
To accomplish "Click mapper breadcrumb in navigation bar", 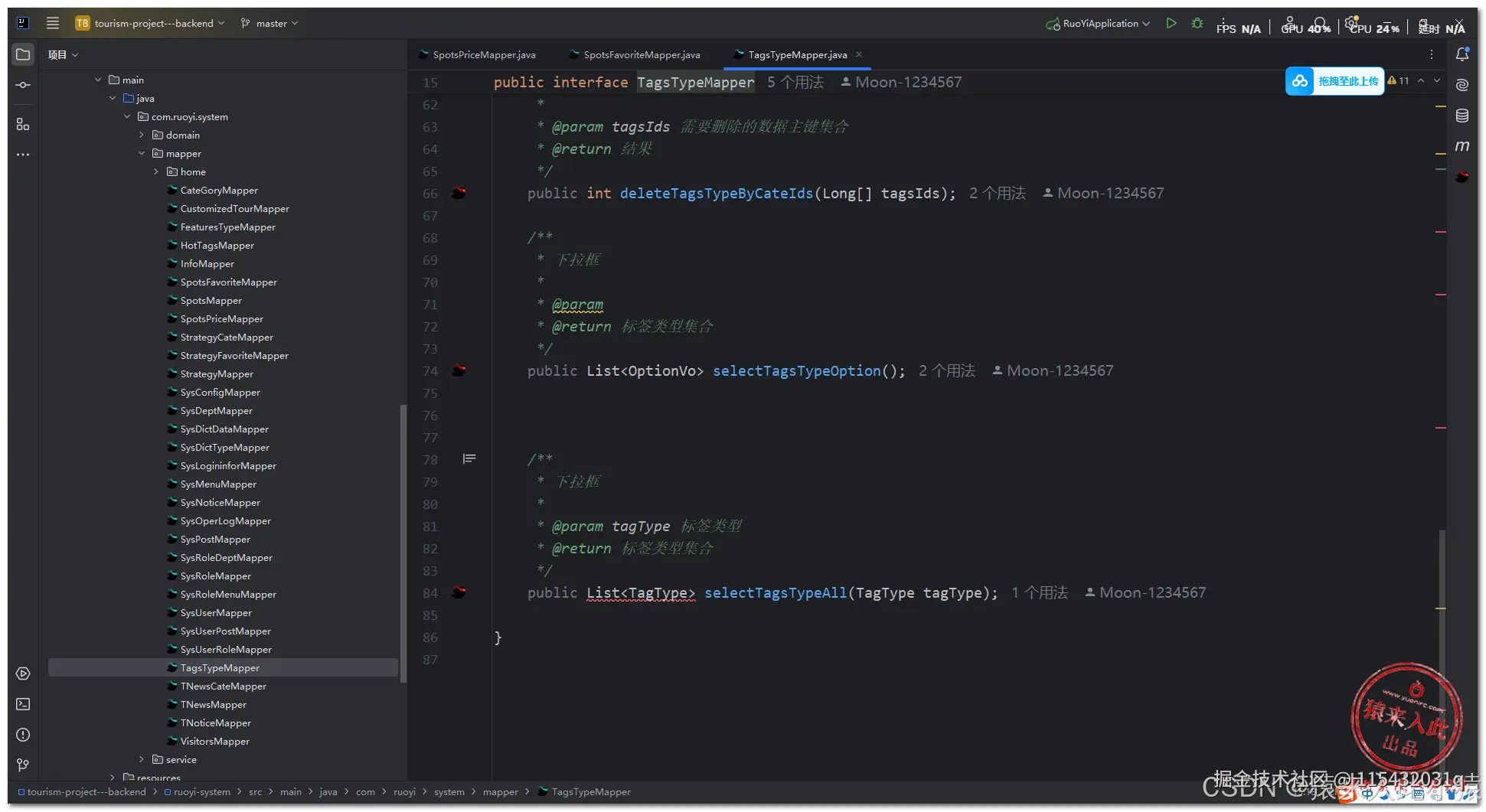I will click(500, 791).
